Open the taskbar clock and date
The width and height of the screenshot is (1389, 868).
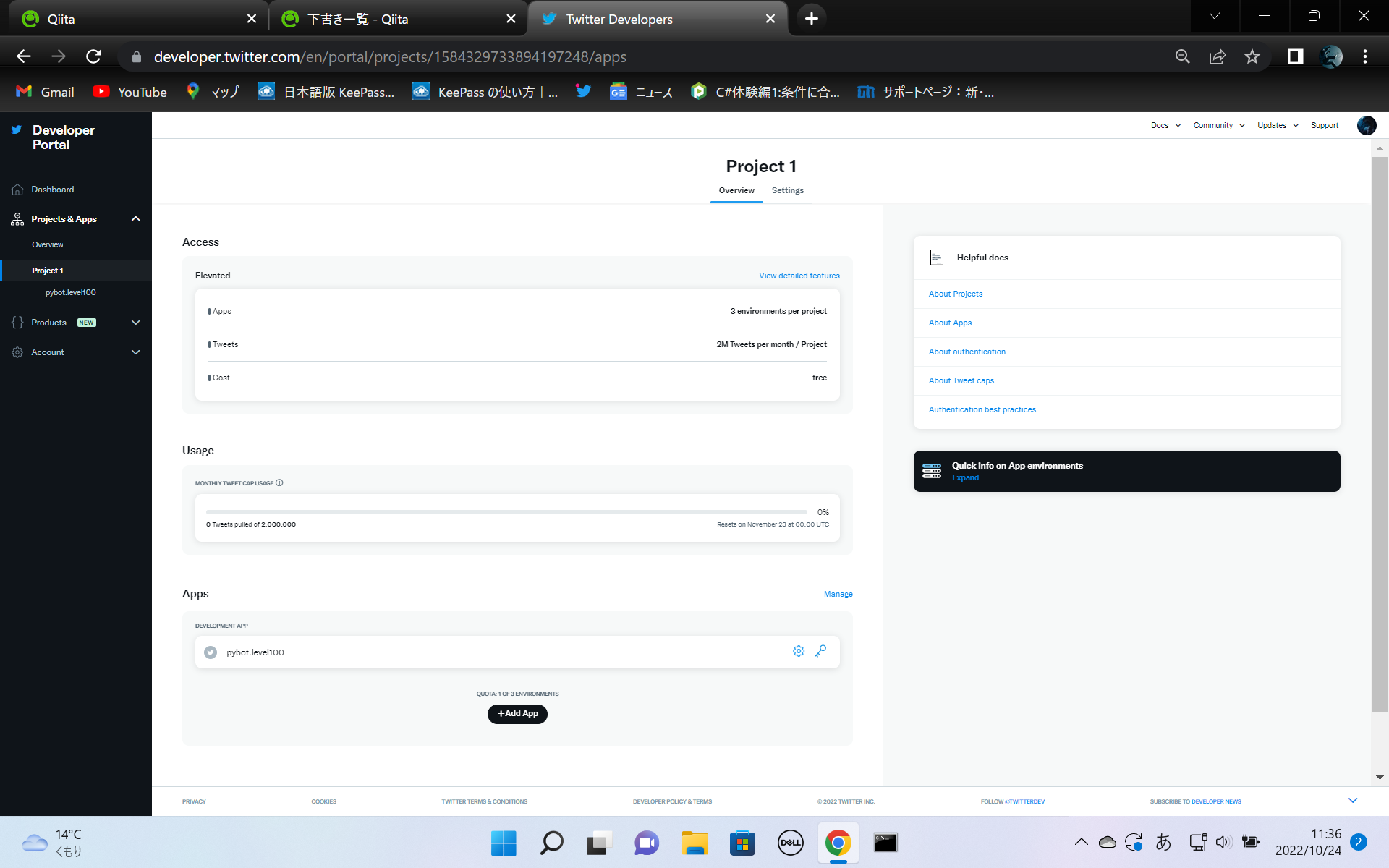[x=1308, y=842]
